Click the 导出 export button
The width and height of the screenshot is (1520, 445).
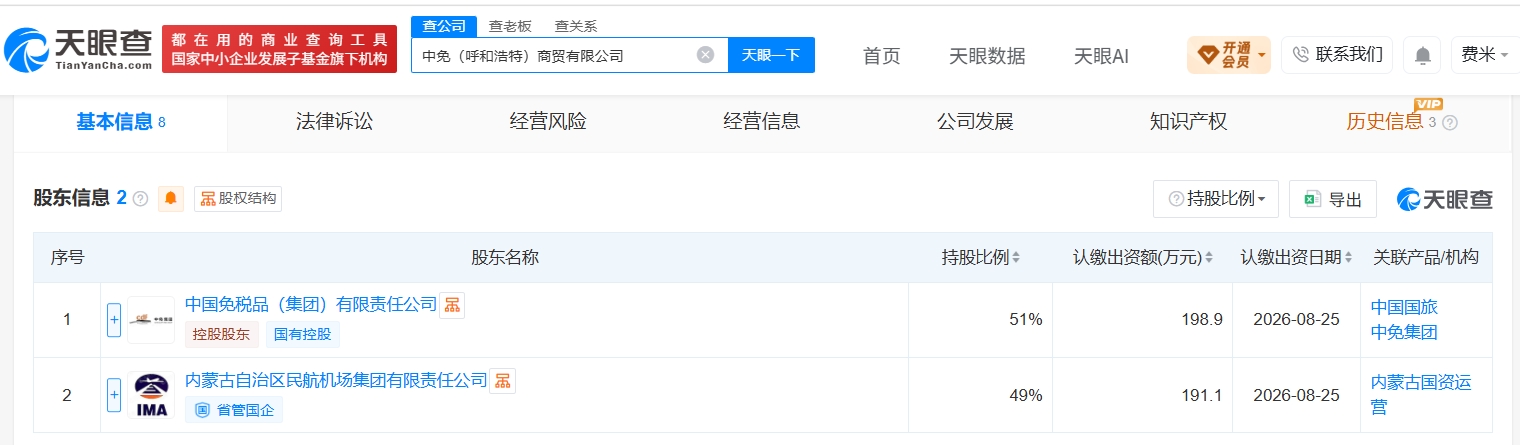click(x=1333, y=199)
